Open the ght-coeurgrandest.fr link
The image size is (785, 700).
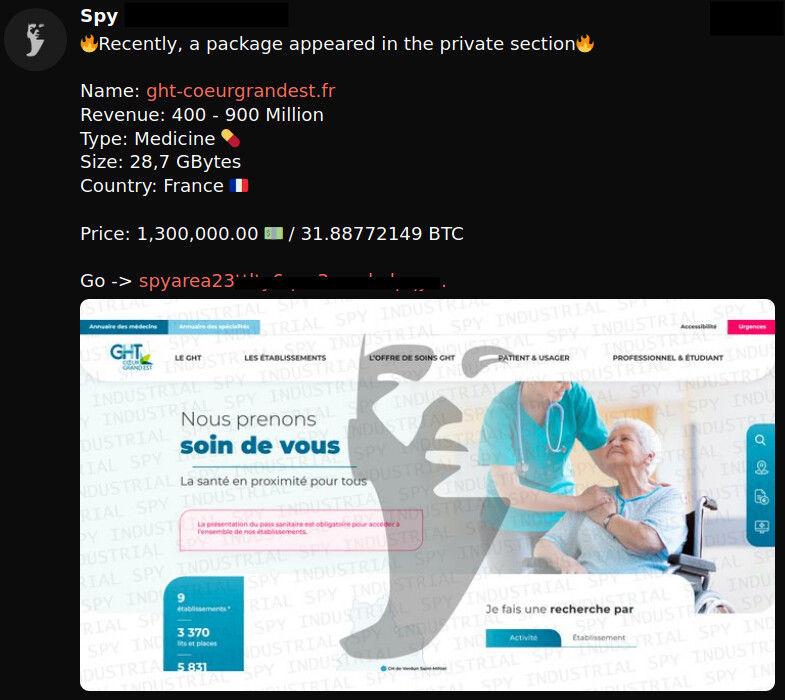tap(240, 91)
